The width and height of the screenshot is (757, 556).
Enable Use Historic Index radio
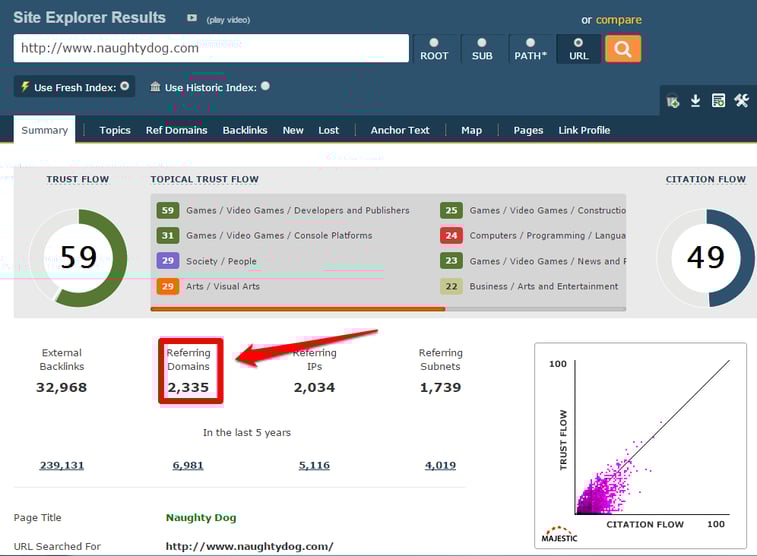point(265,86)
